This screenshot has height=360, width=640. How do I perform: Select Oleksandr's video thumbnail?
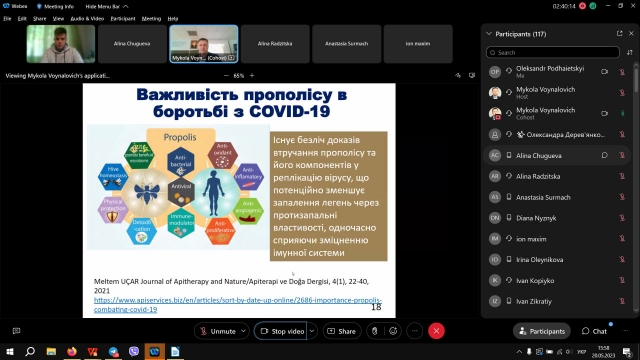(x=61, y=44)
